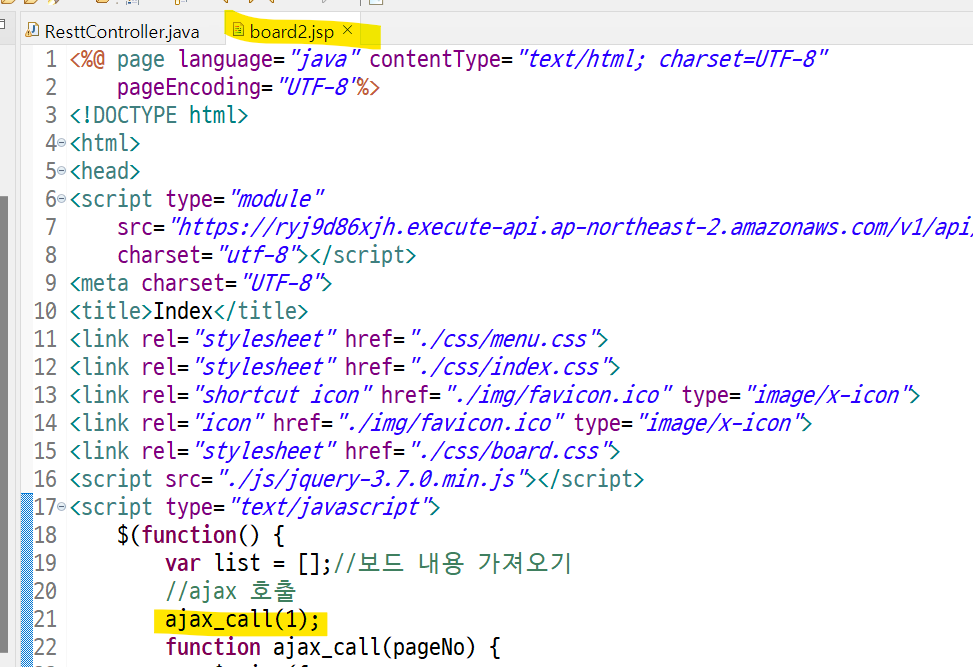
Task: Click the "text/html; charset=UTF-8" contentType value
Action: point(673,59)
